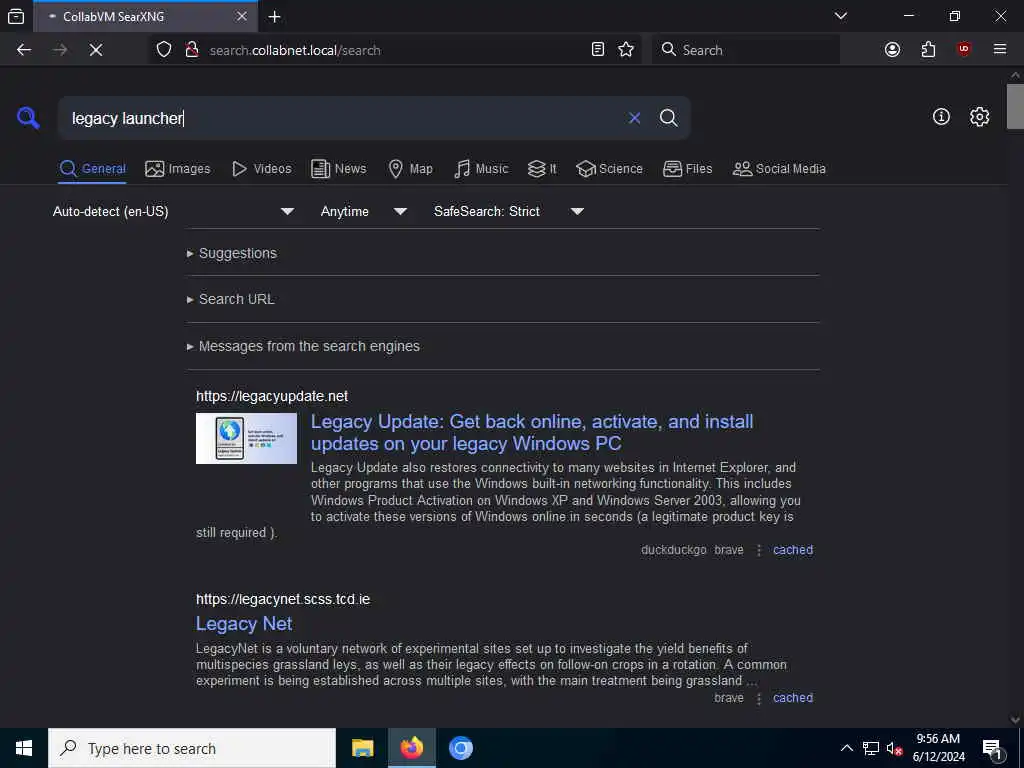Open the muted volume tray icon
This screenshot has width=1024, height=768.
[894, 748]
